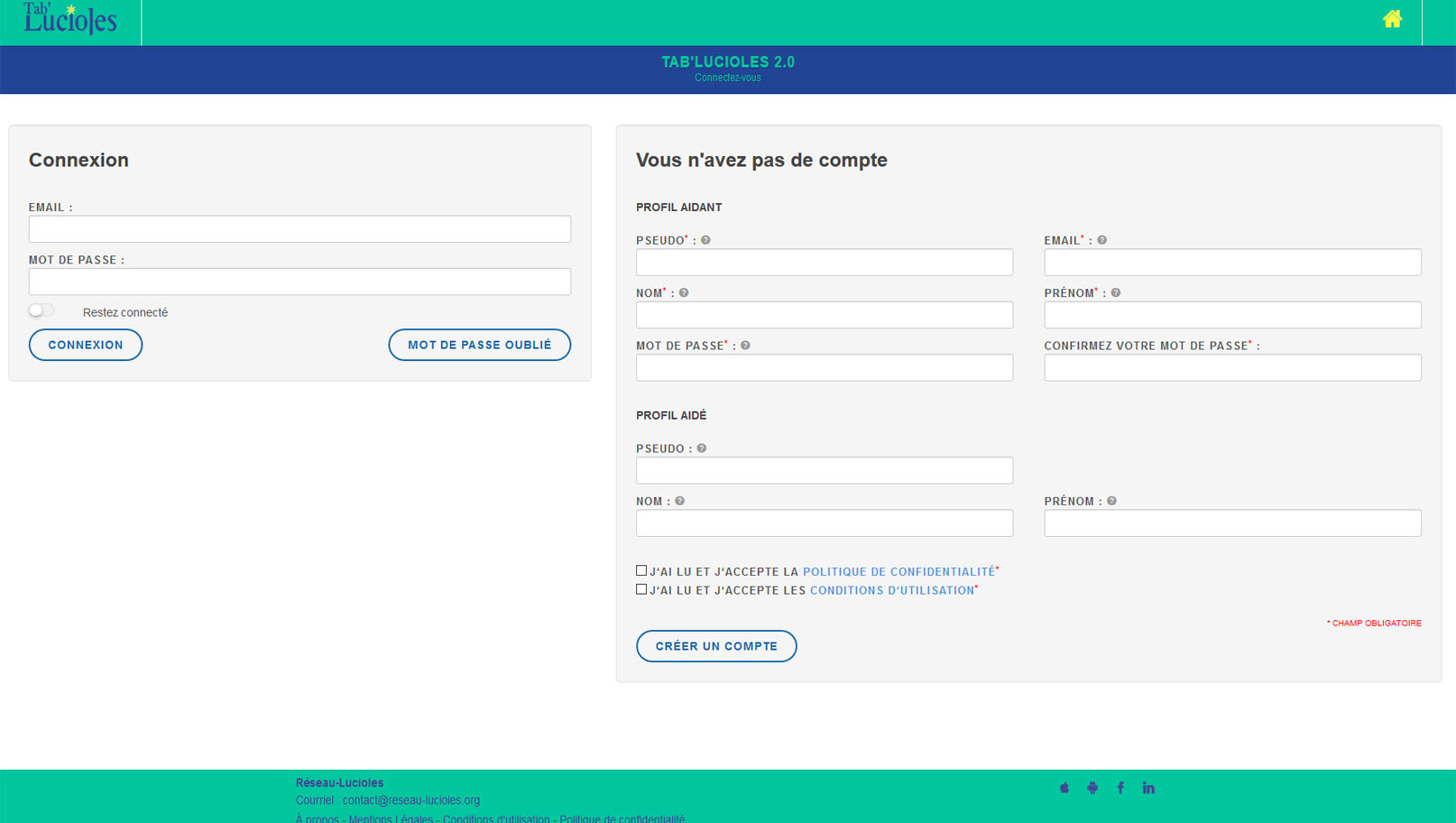Open the LinkedIn icon in footer
Screen dimensions: 1456x823
(x=1148, y=788)
